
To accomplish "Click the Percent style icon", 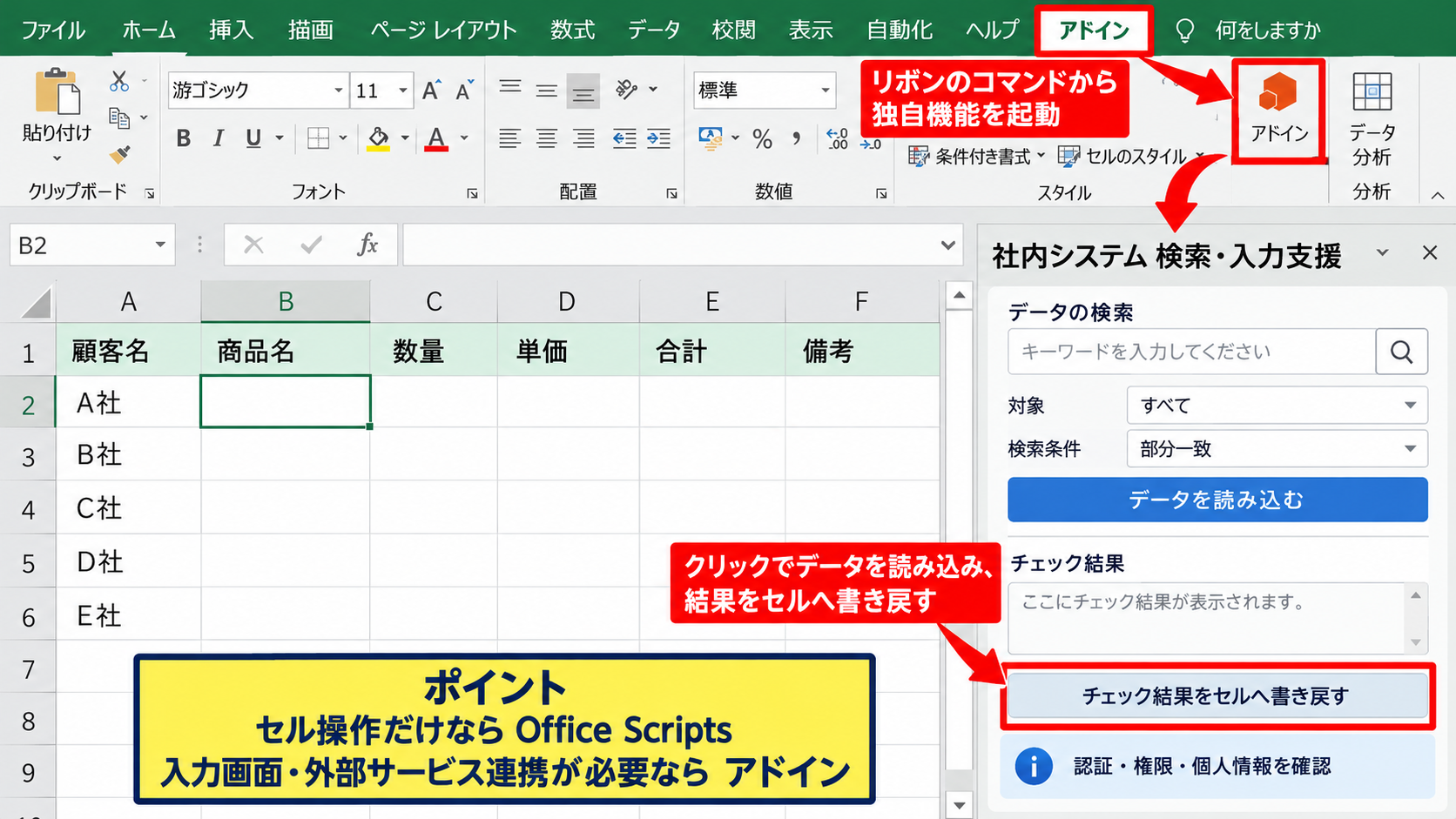I will tap(763, 138).
